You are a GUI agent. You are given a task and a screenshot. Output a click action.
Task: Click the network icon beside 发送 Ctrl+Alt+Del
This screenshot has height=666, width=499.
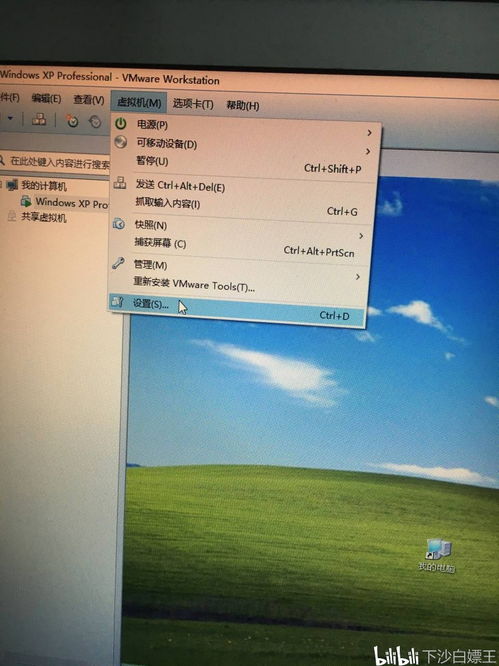[120, 183]
